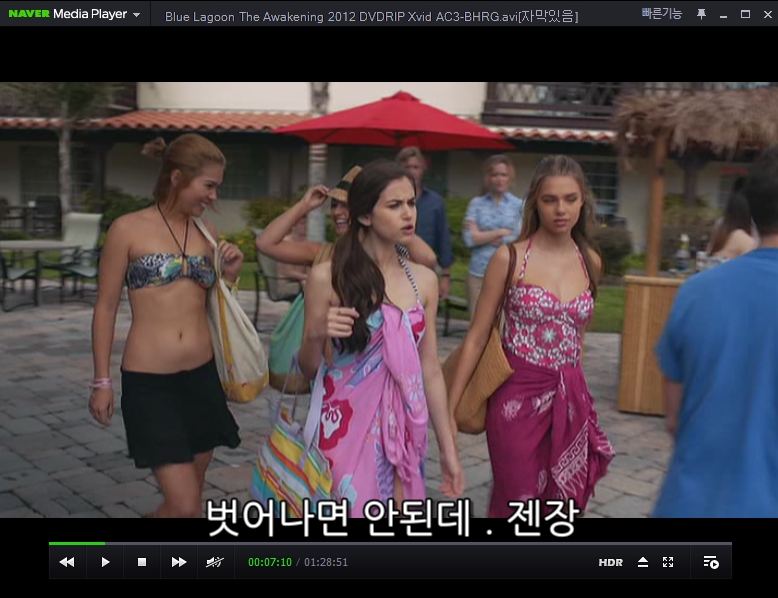This screenshot has height=598, width=778.
Task: Maximize the media player window
Action: point(745,14)
